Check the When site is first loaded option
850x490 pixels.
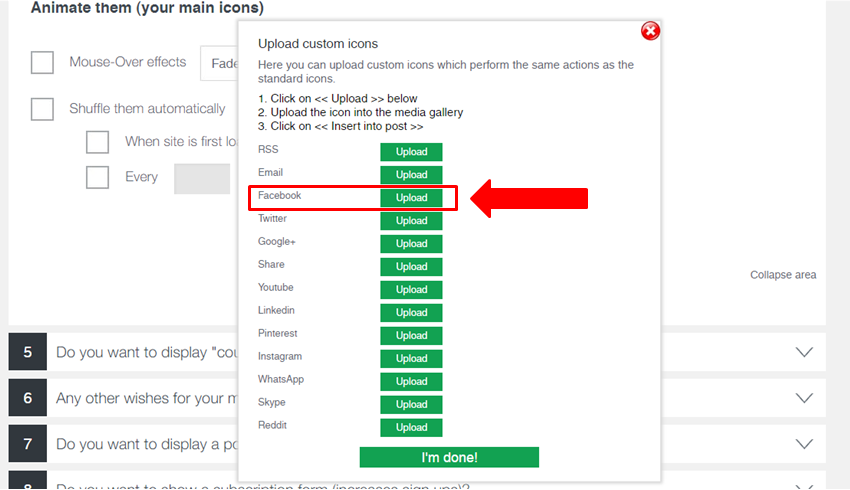98,142
